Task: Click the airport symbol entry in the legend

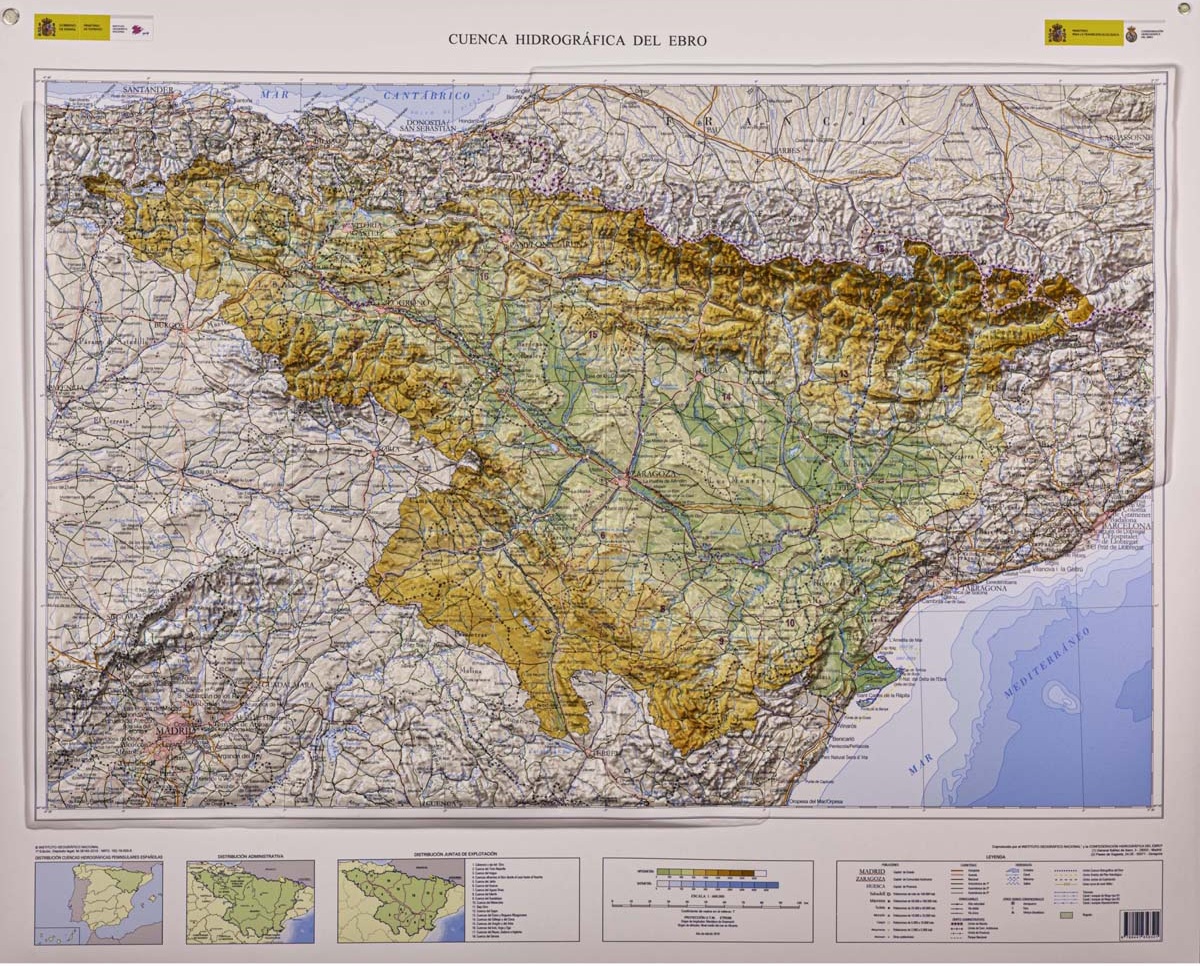Action: tap(1013, 901)
